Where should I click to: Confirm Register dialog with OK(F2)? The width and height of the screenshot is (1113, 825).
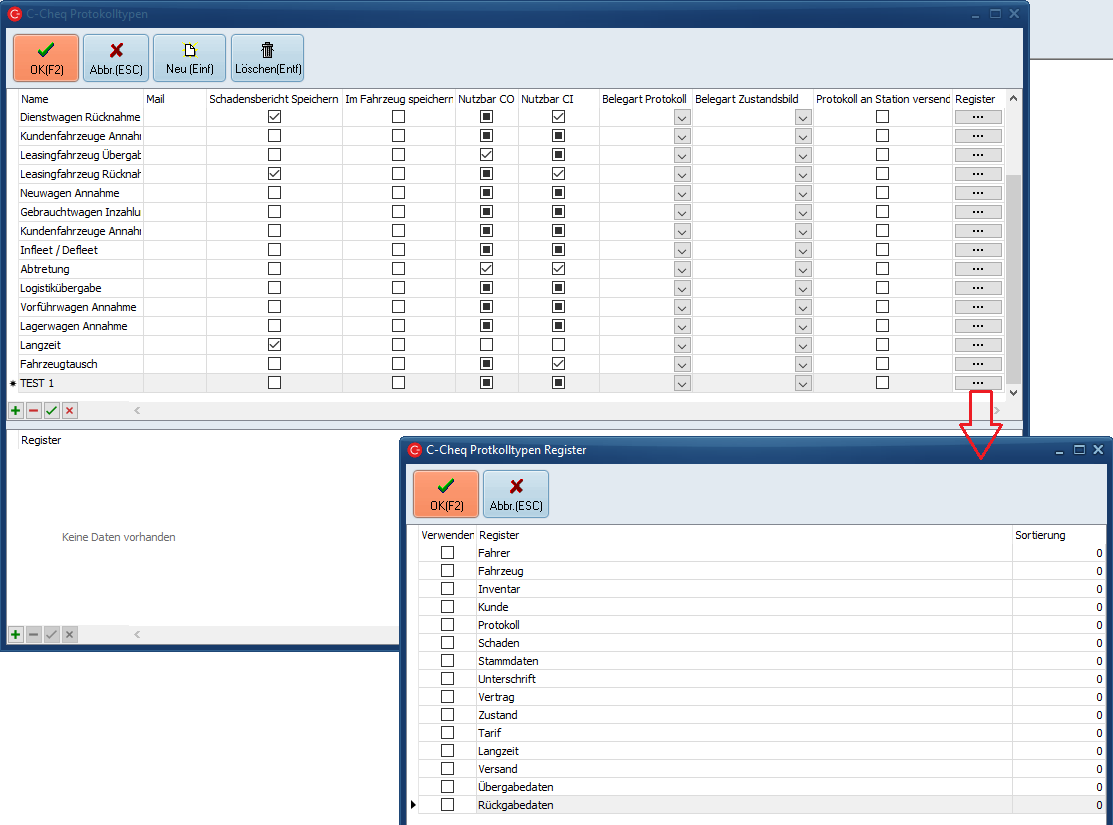coord(446,494)
